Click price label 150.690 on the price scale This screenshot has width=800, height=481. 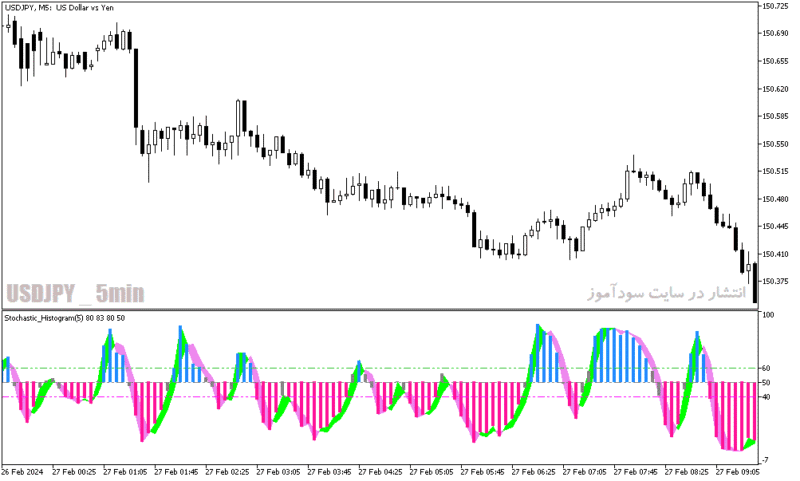(x=776, y=34)
